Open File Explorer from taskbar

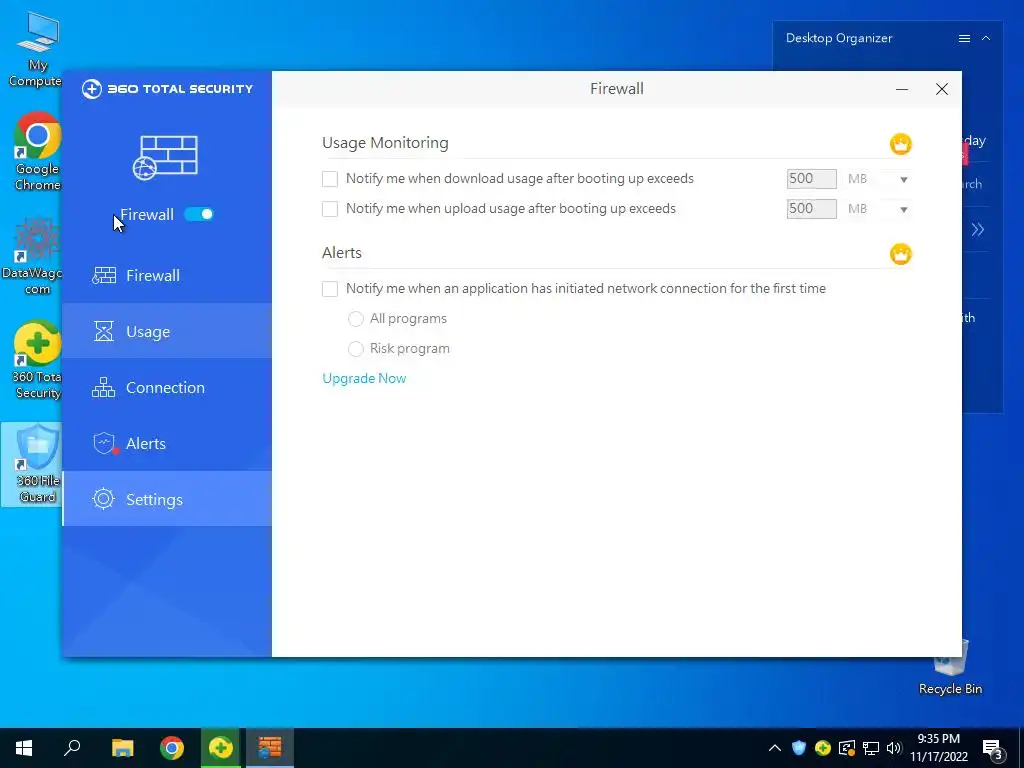[x=122, y=748]
